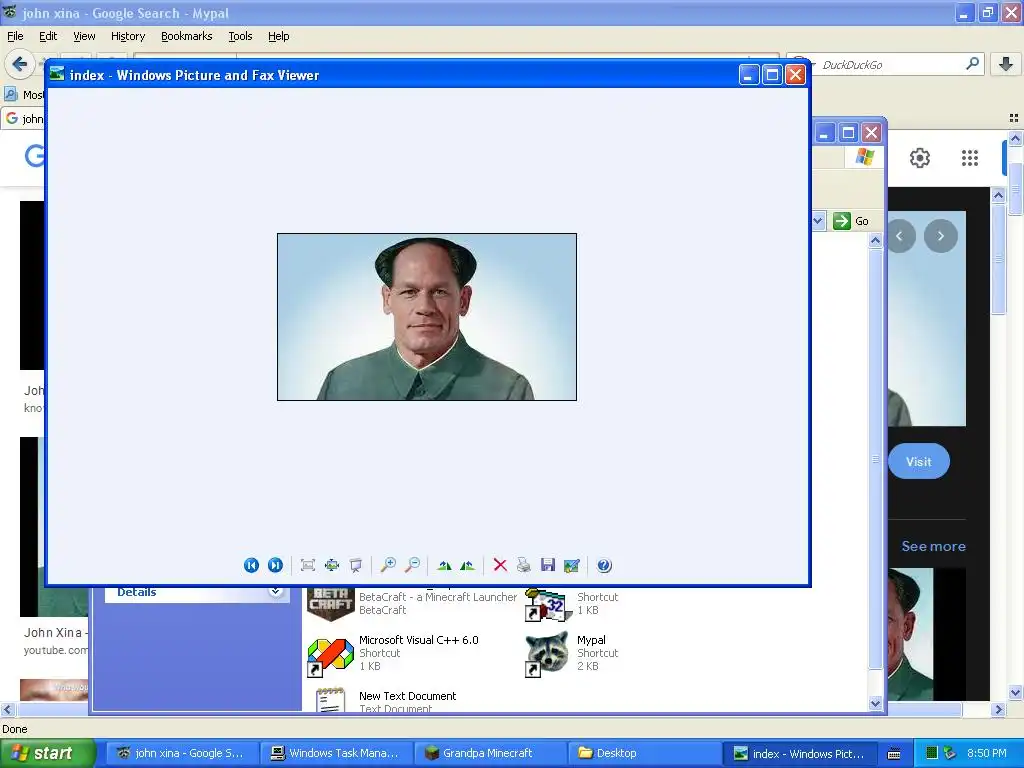Zoom in on the picture
This screenshot has width=1024, height=768.
point(389,566)
